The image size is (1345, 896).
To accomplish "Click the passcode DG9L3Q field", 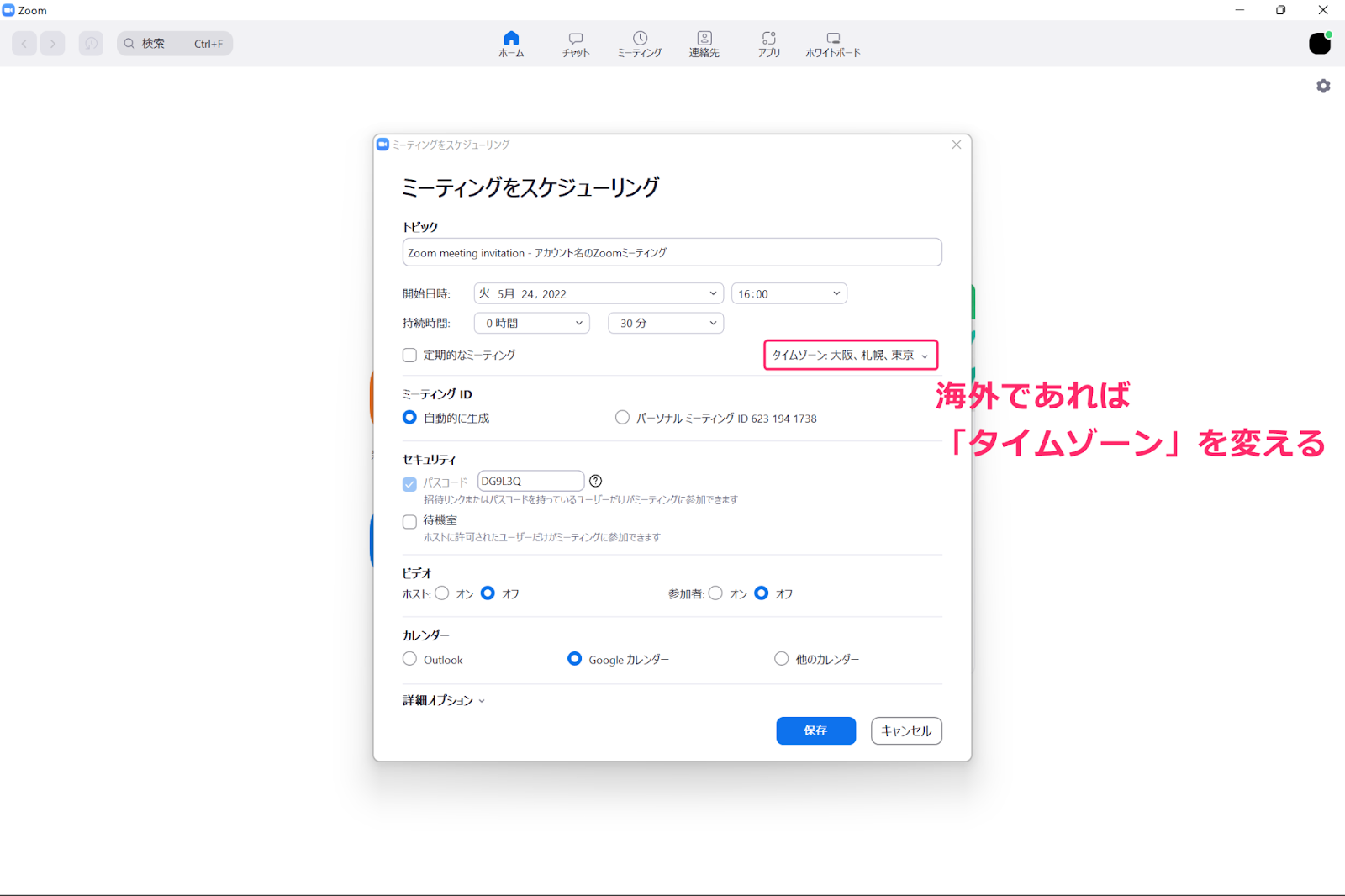I will [x=530, y=481].
